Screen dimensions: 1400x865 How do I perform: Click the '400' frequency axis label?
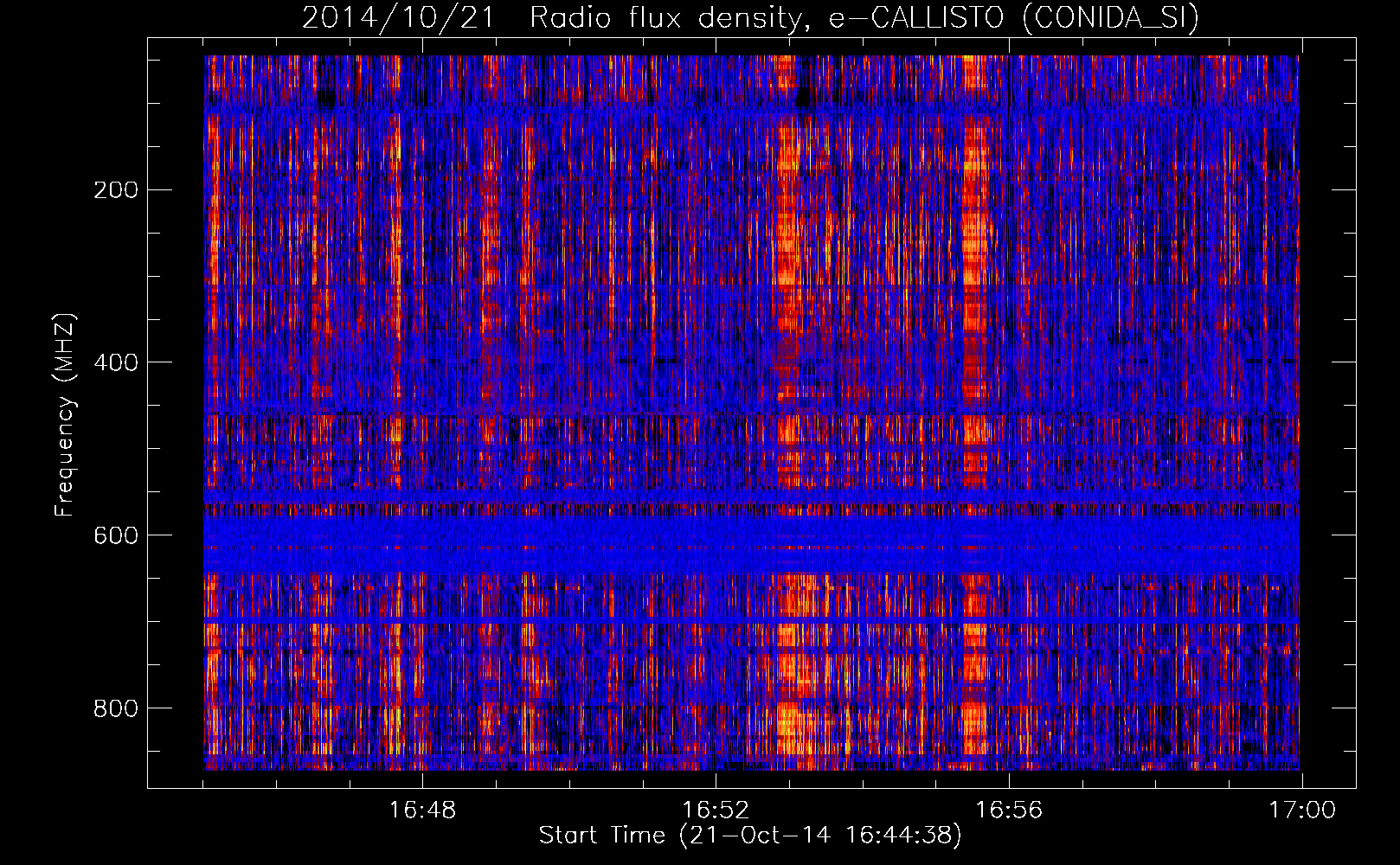point(116,362)
